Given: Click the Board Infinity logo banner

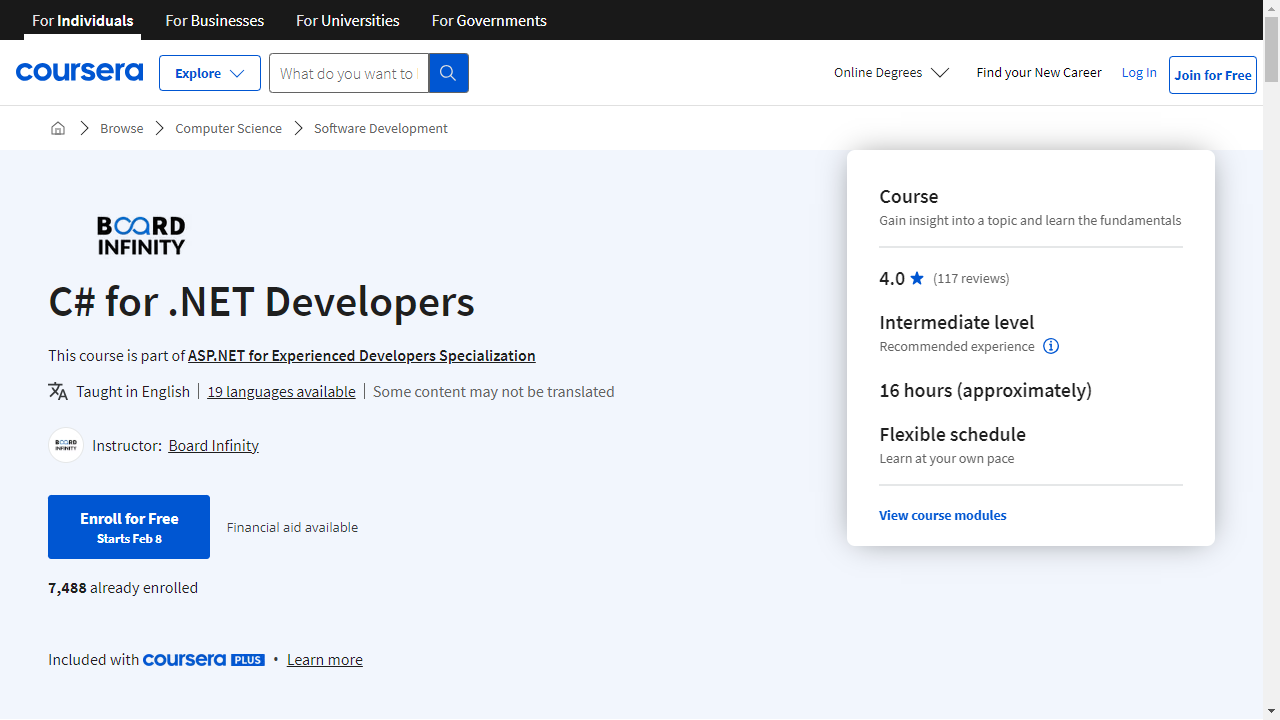Looking at the screenshot, I should point(141,235).
